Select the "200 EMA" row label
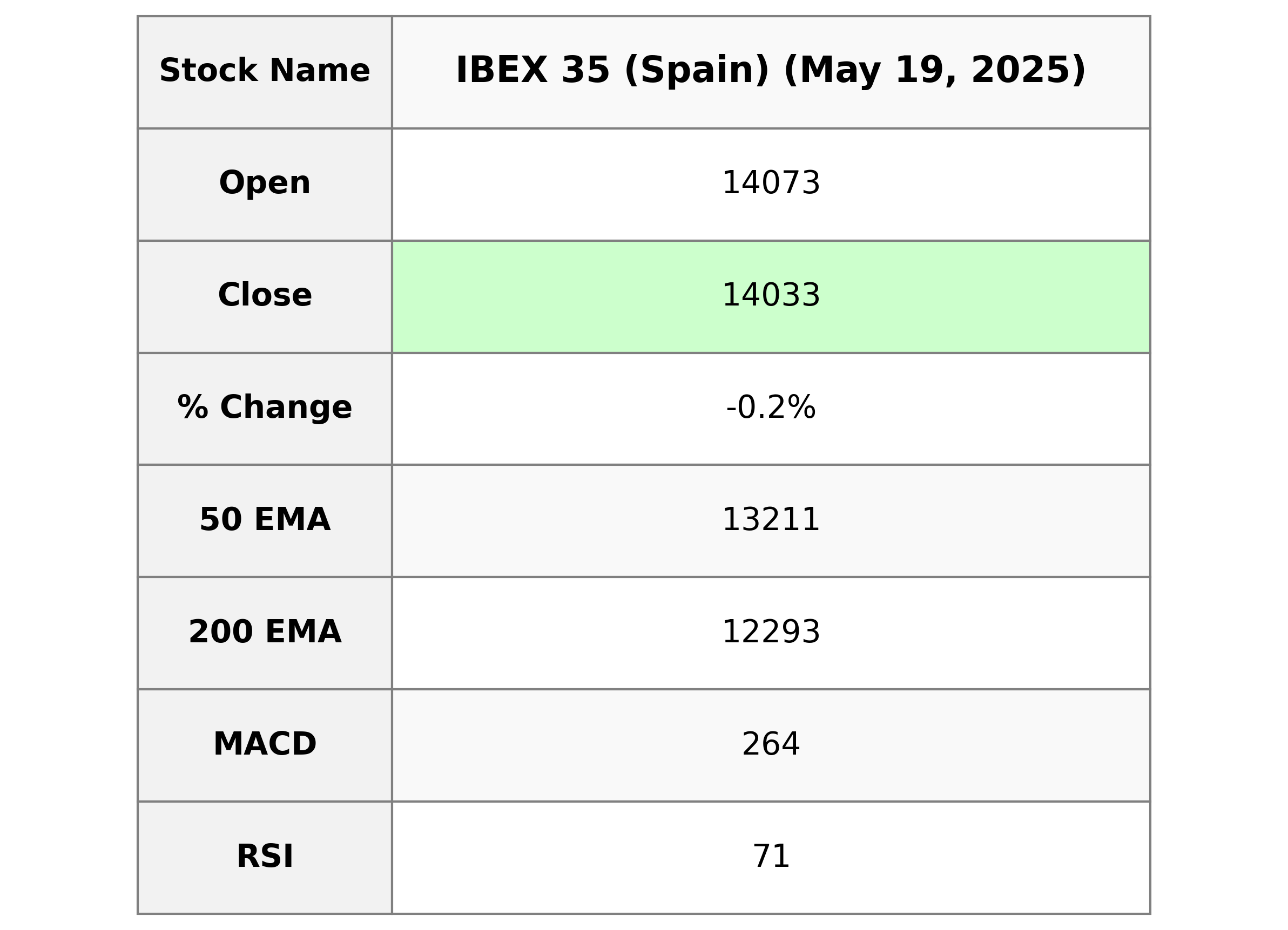This screenshot has height=930, width=1288. point(265,633)
